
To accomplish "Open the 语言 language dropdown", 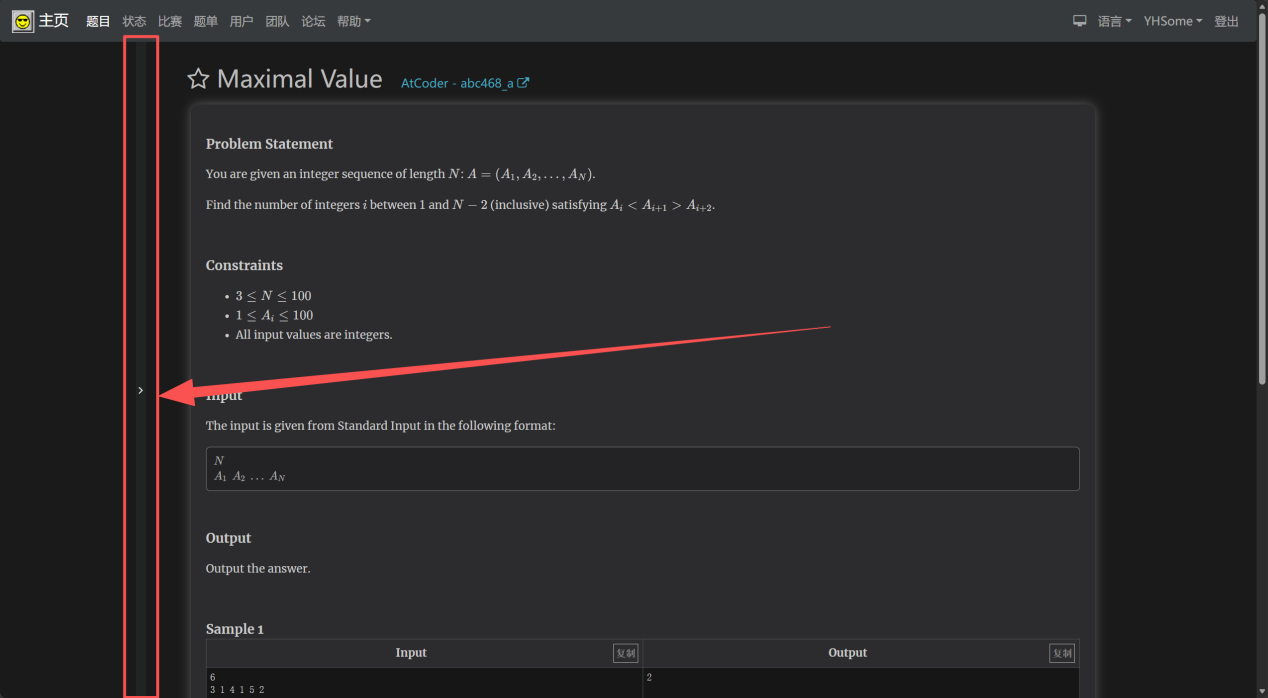I will point(1115,21).
